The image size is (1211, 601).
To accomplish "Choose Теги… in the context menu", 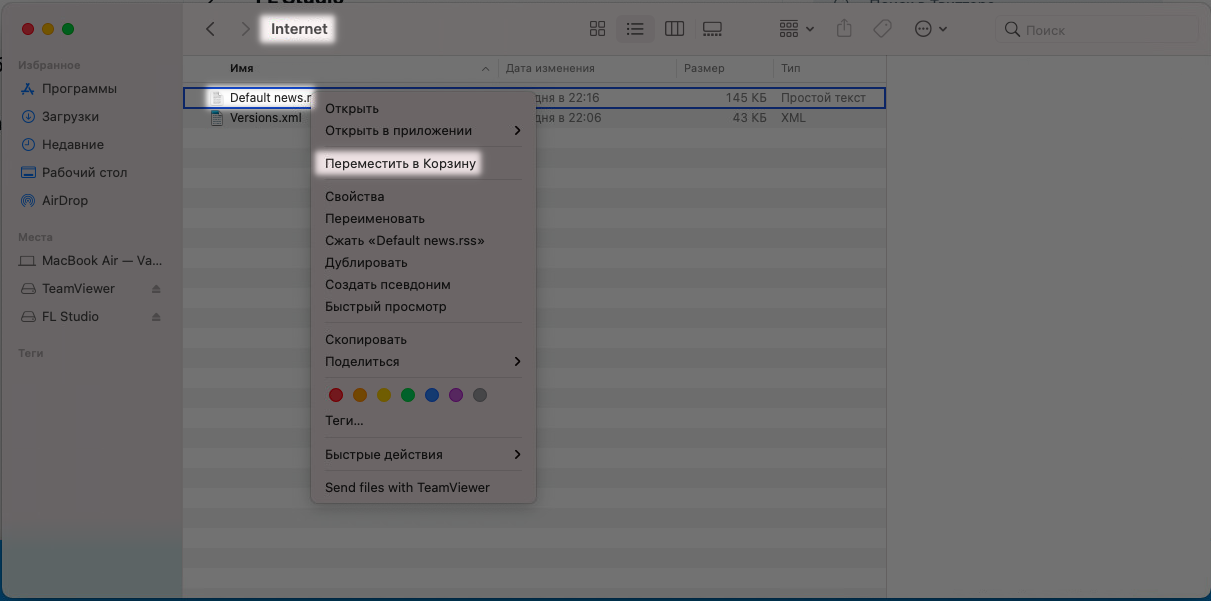I will click(344, 421).
